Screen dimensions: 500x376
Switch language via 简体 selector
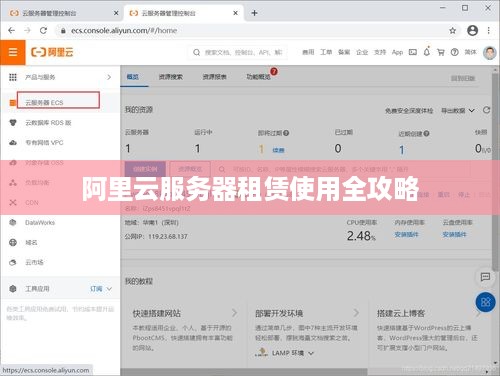point(470,52)
